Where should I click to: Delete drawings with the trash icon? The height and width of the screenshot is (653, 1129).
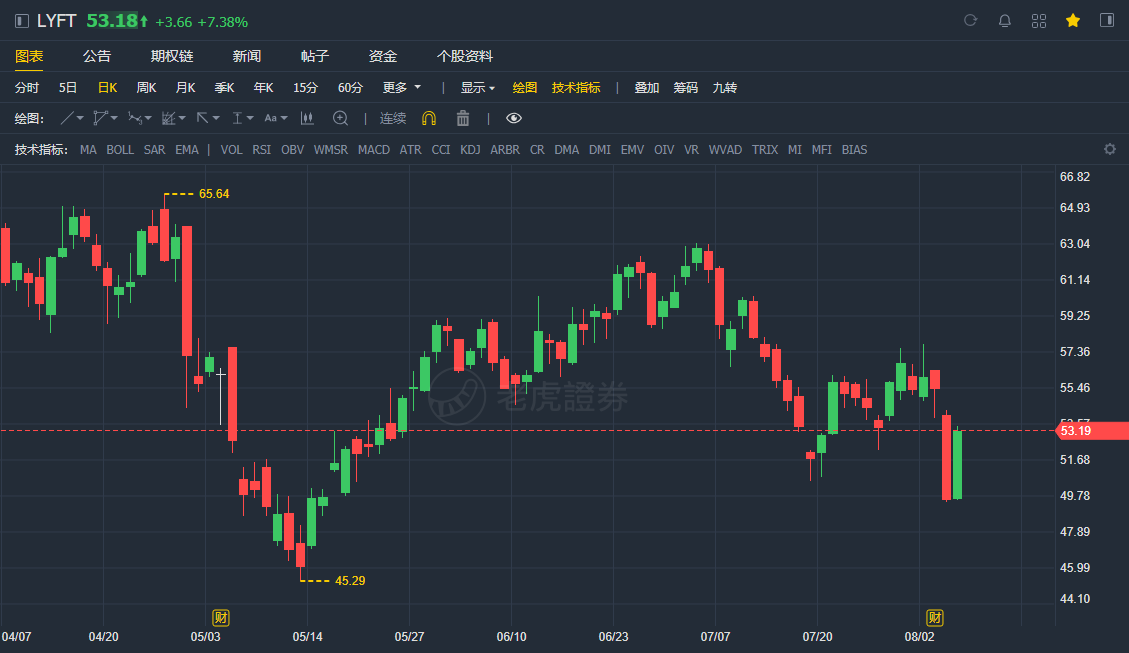tap(463, 118)
